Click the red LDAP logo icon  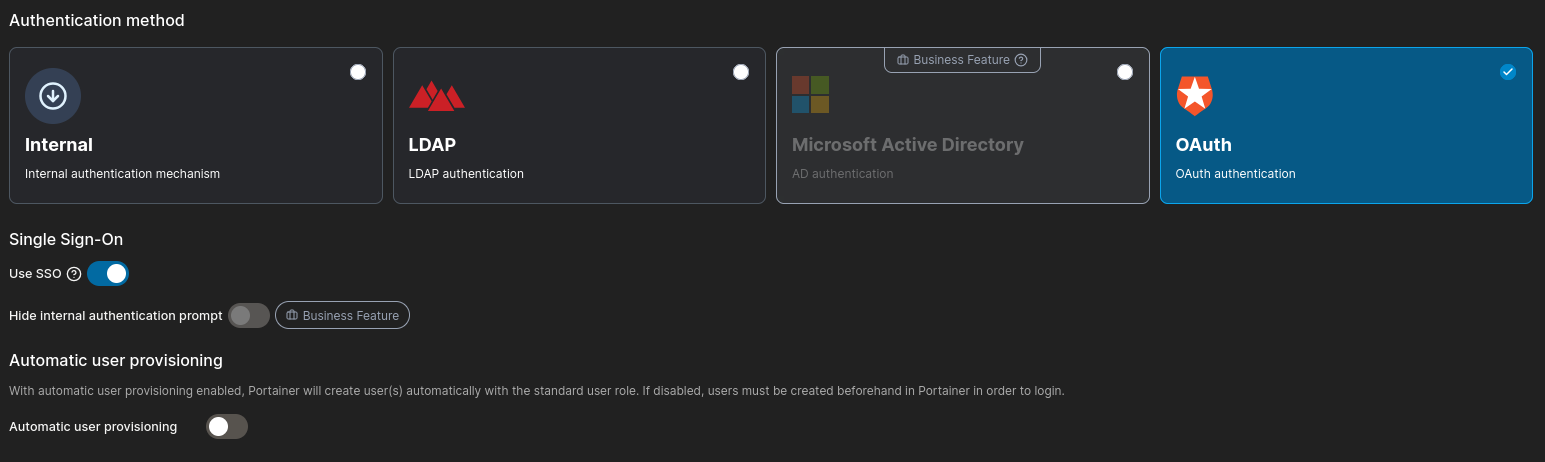436,96
